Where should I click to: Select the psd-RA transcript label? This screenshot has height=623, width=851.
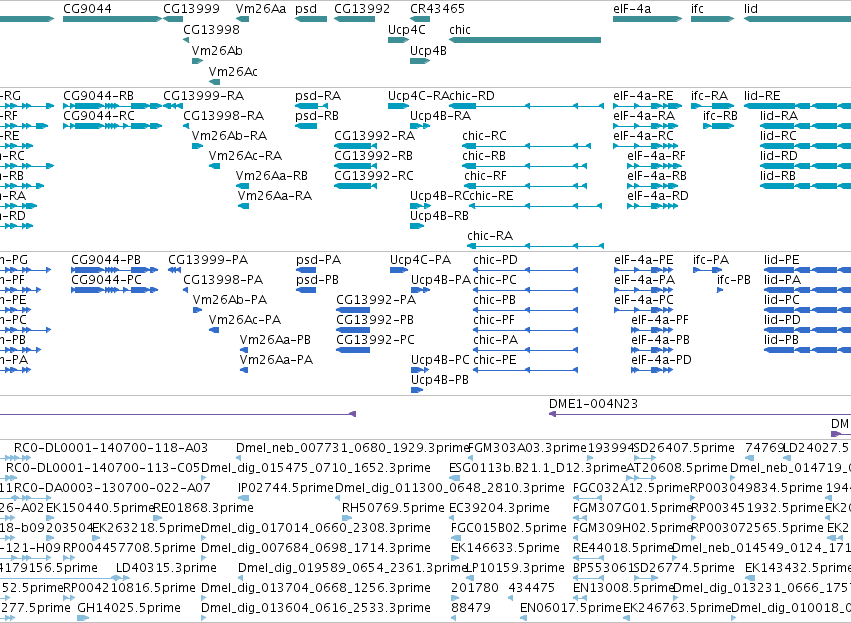[318, 96]
